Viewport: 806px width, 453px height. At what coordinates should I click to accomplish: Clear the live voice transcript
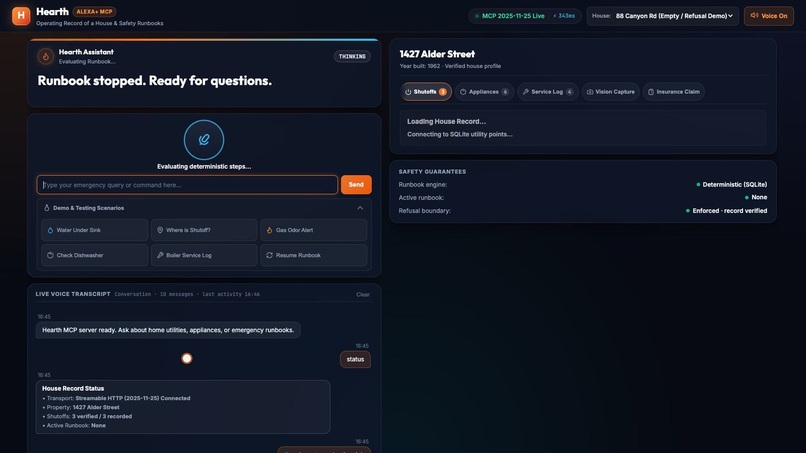pos(363,295)
